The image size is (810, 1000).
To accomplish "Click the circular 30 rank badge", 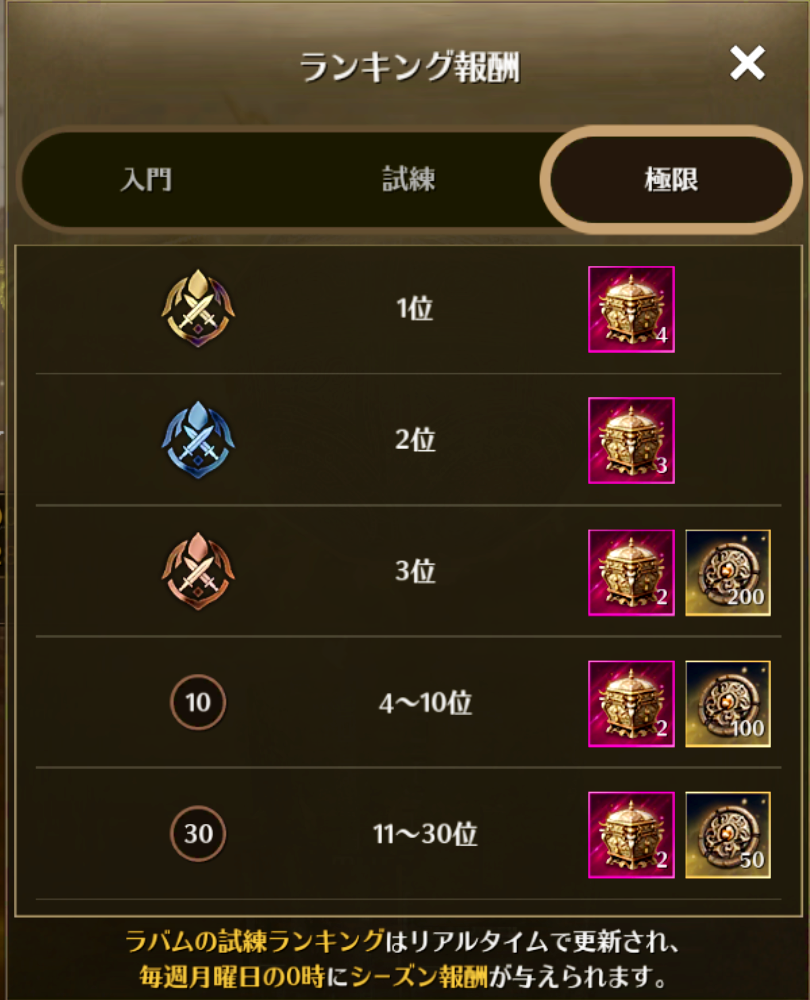I will click(198, 834).
